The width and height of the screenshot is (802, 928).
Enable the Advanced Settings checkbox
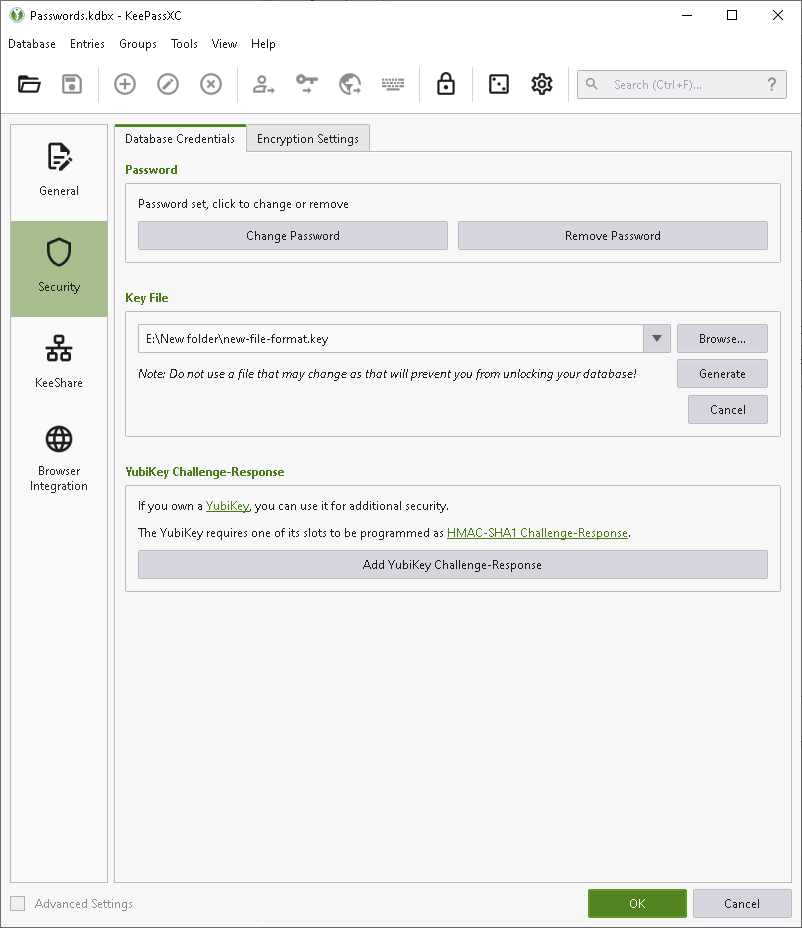click(18, 904)
